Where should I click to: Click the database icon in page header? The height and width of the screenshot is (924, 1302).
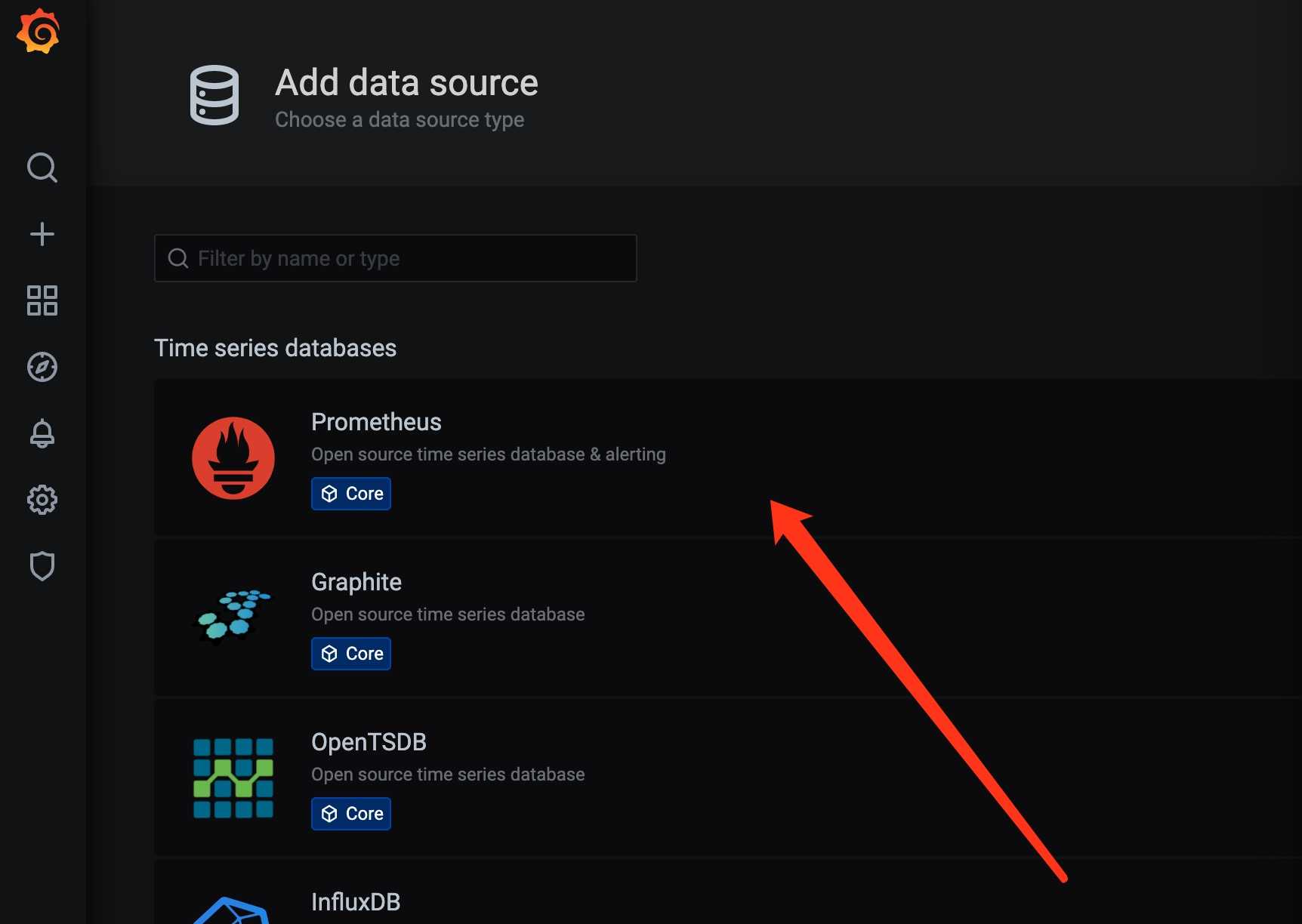tap(214, 95)
